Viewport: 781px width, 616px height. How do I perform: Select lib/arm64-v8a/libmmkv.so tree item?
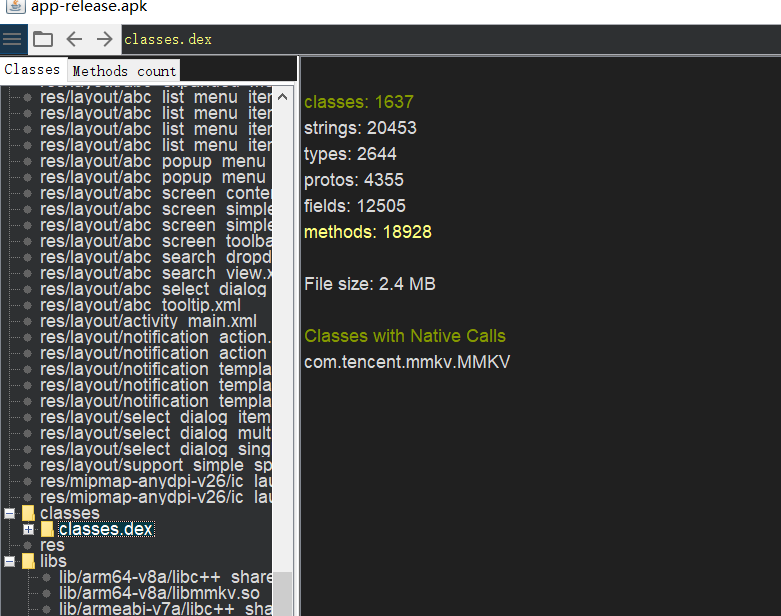coord(159,593)
